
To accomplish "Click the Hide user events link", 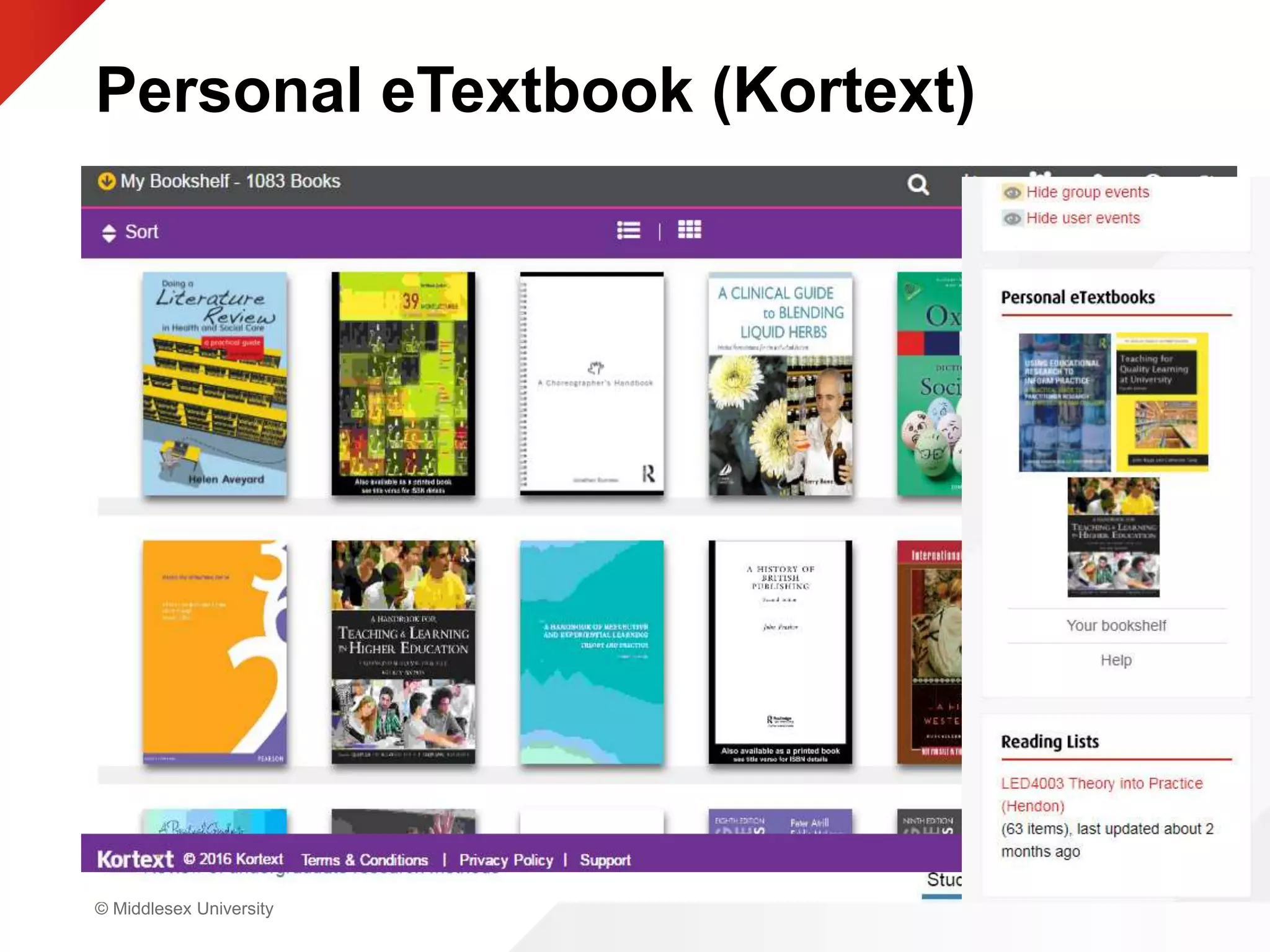I will click(x=1083, y=218).
